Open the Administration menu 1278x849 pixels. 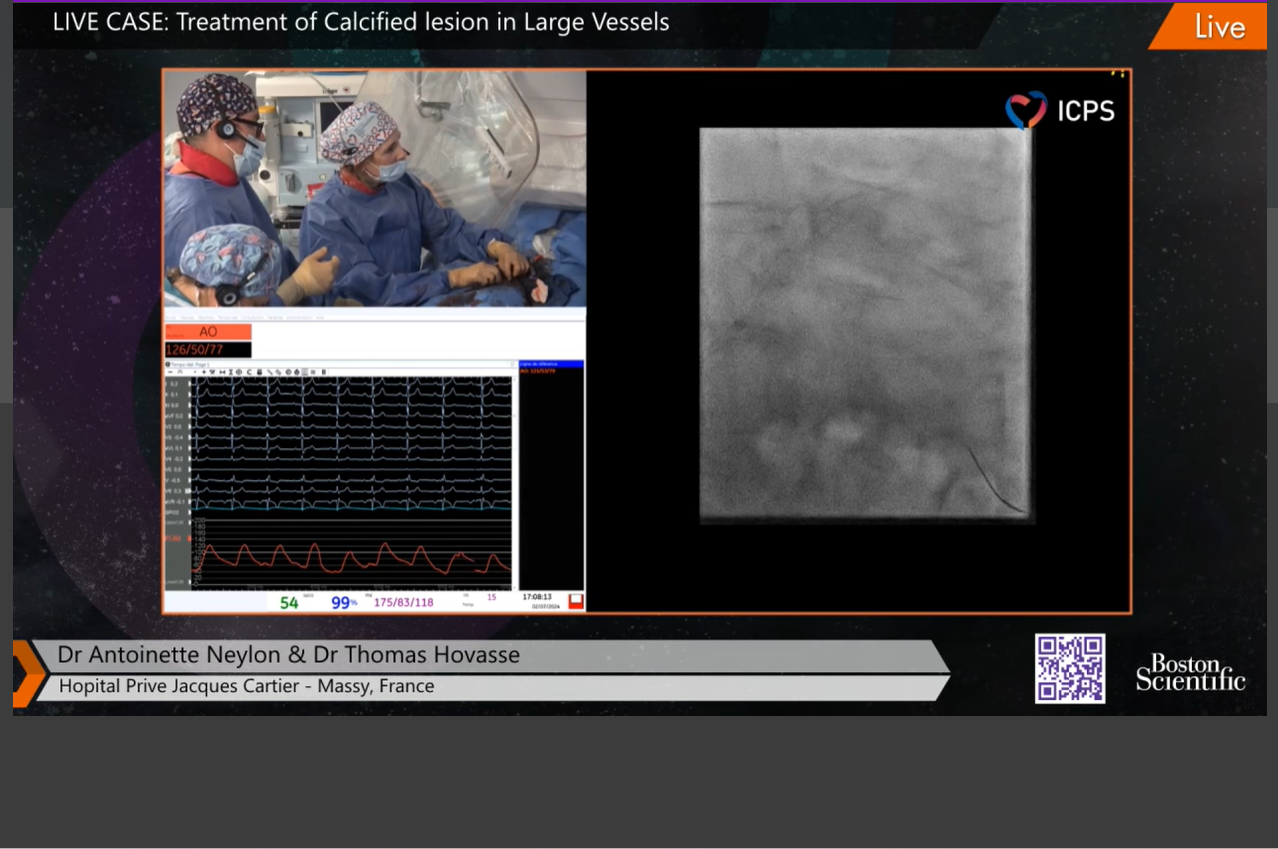[x=299, y=317]
